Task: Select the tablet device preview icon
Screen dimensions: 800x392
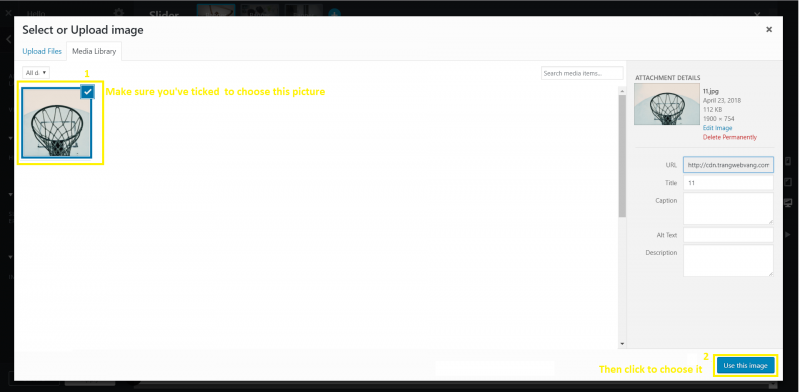Action: pos(788,182)
